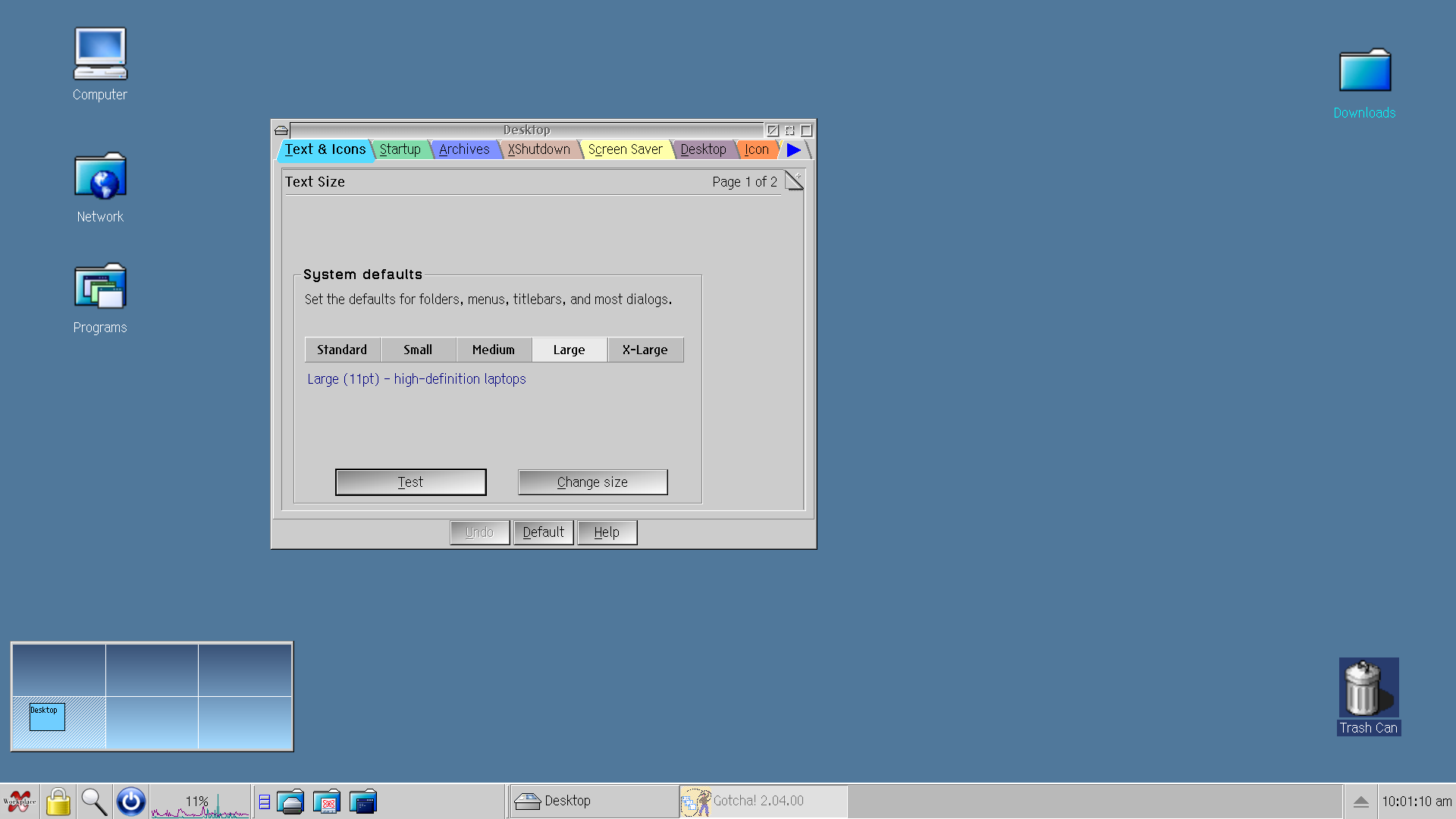1456x819 pixels.
Task: Show more notebook tabs with blue arrow
Action: 794,150
